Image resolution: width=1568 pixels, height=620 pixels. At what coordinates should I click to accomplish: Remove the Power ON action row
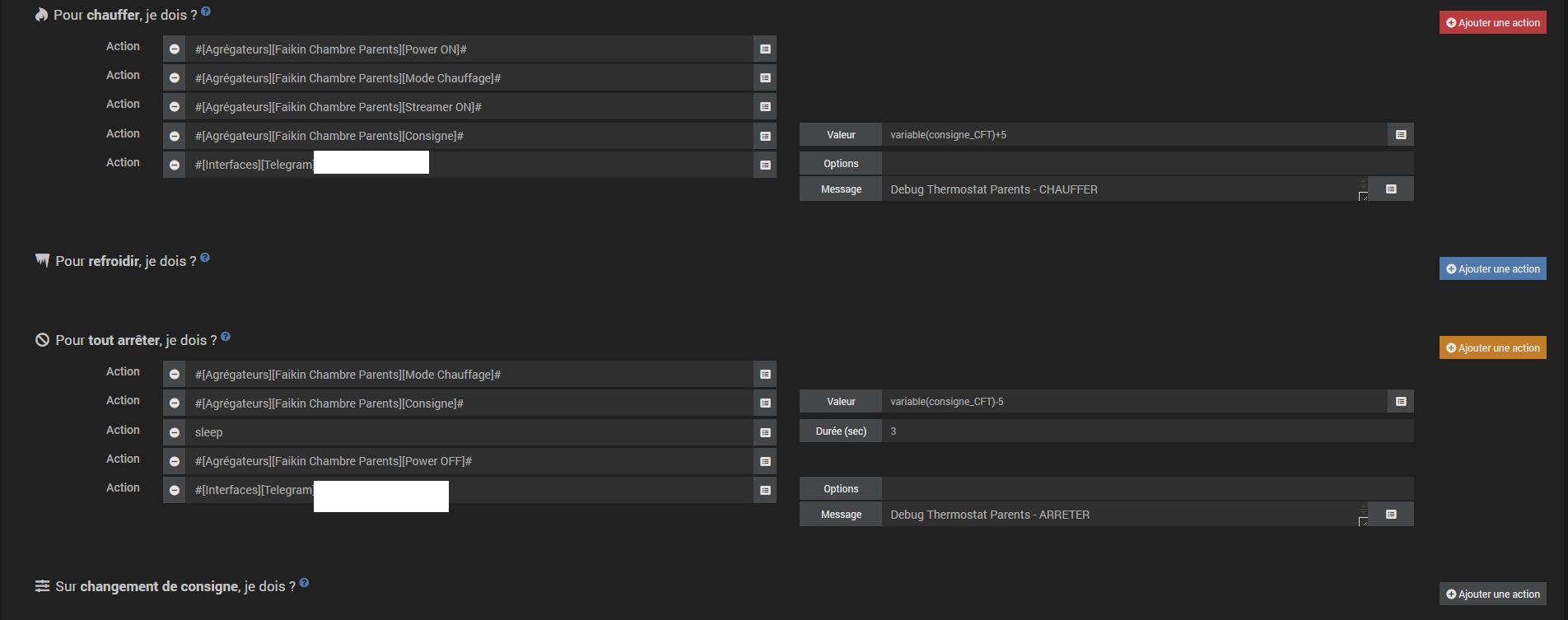[x=175, y=49]
